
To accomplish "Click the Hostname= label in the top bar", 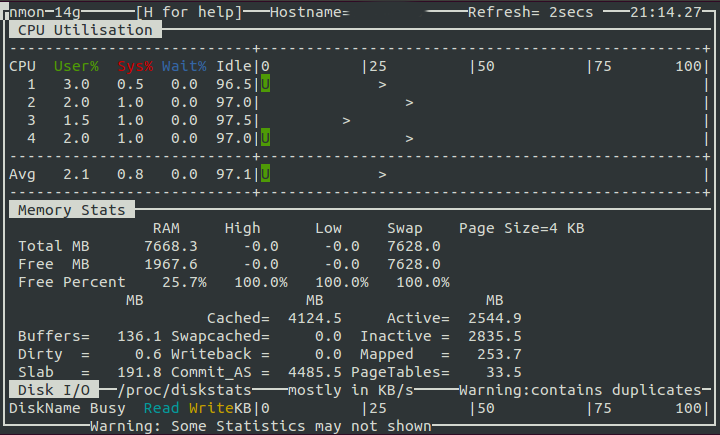I will coord(305,12).
